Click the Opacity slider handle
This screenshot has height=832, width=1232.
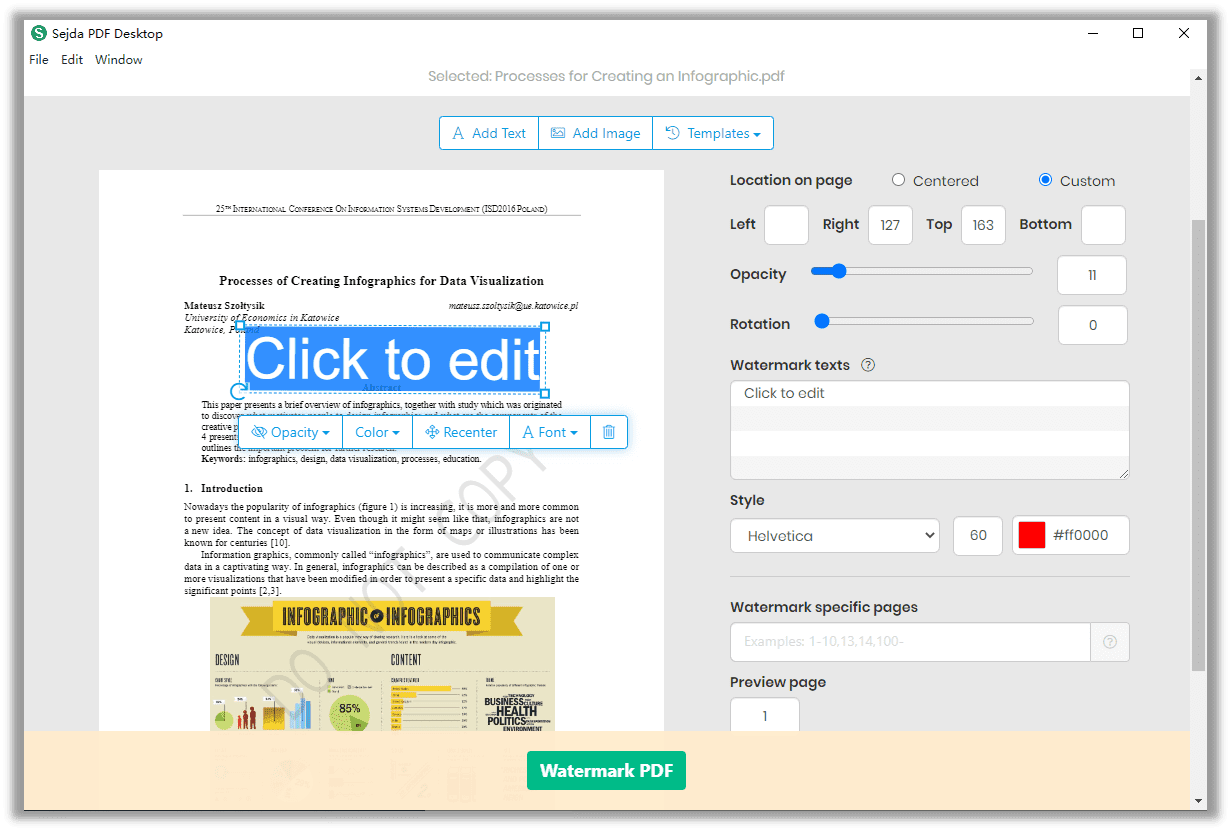pos(839,271)
